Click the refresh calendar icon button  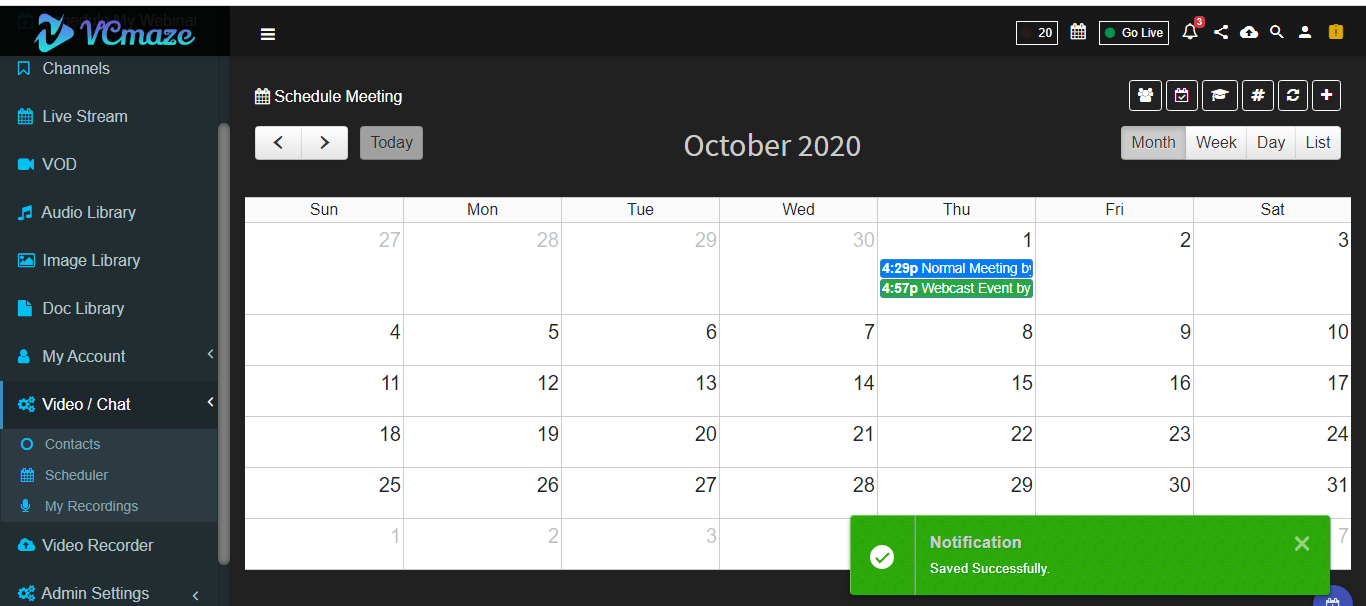coord(1293,95)
